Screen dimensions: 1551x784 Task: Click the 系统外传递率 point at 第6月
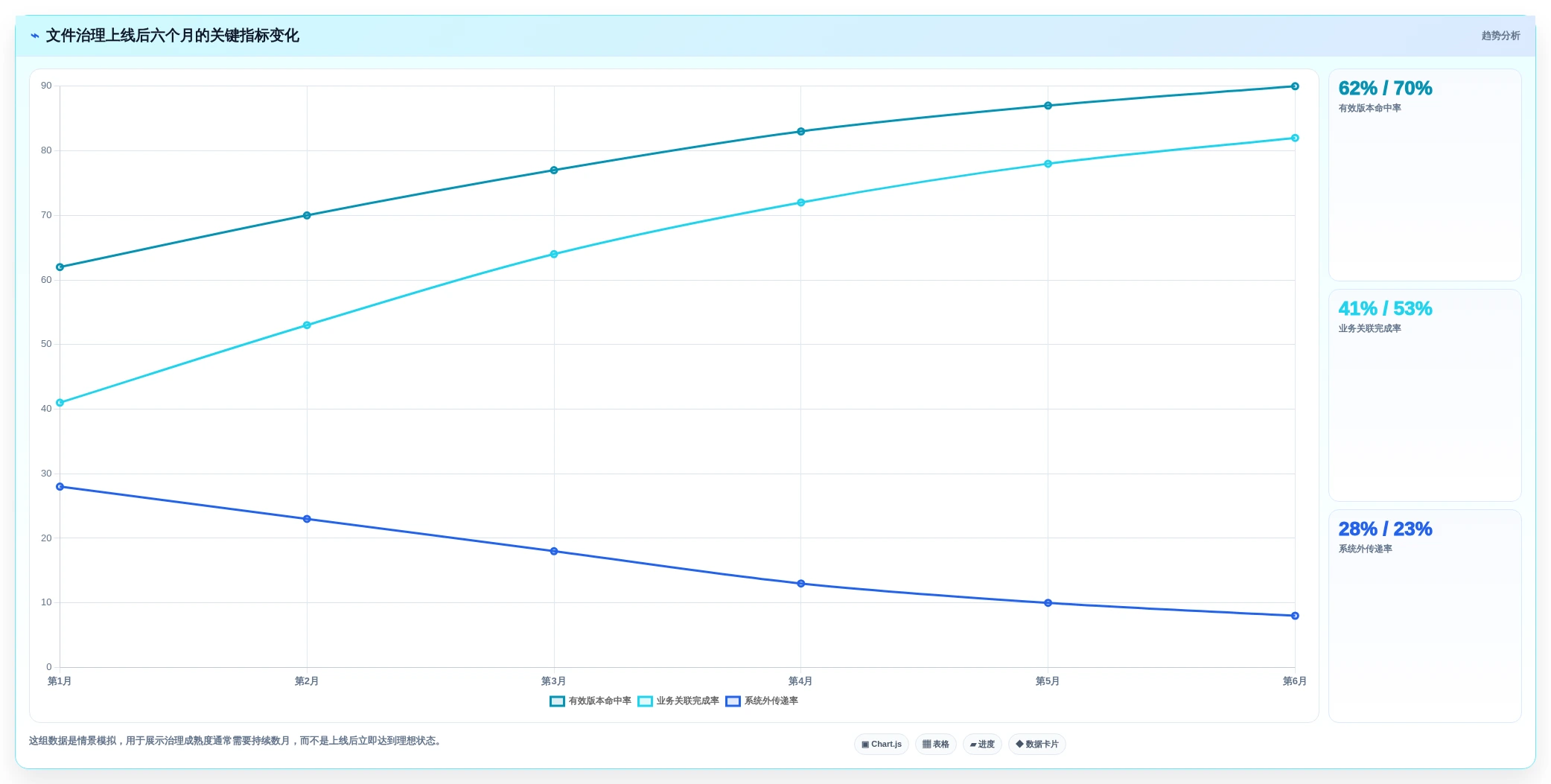[1295, 616]
